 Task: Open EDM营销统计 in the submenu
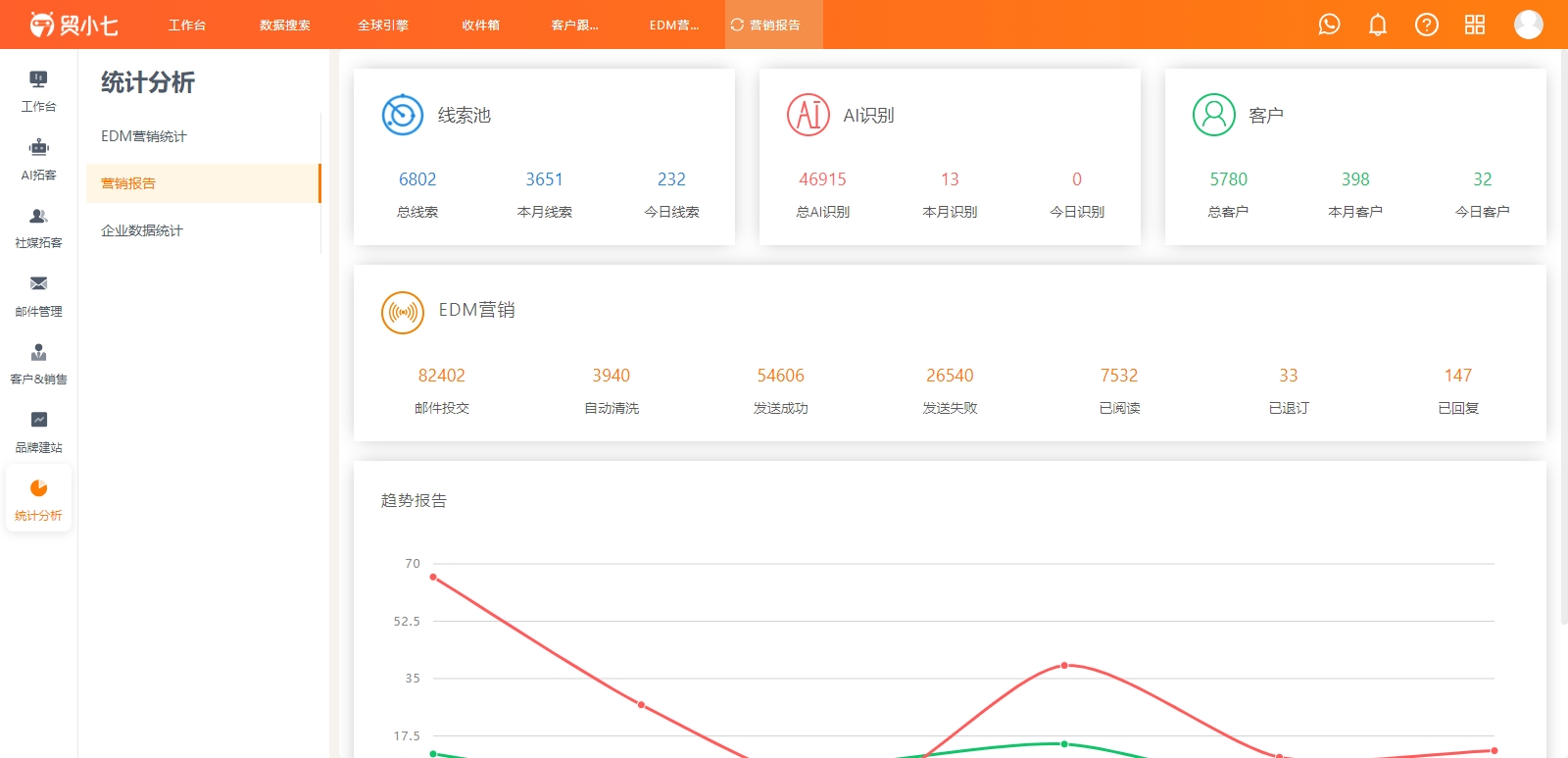click(203, 136)
